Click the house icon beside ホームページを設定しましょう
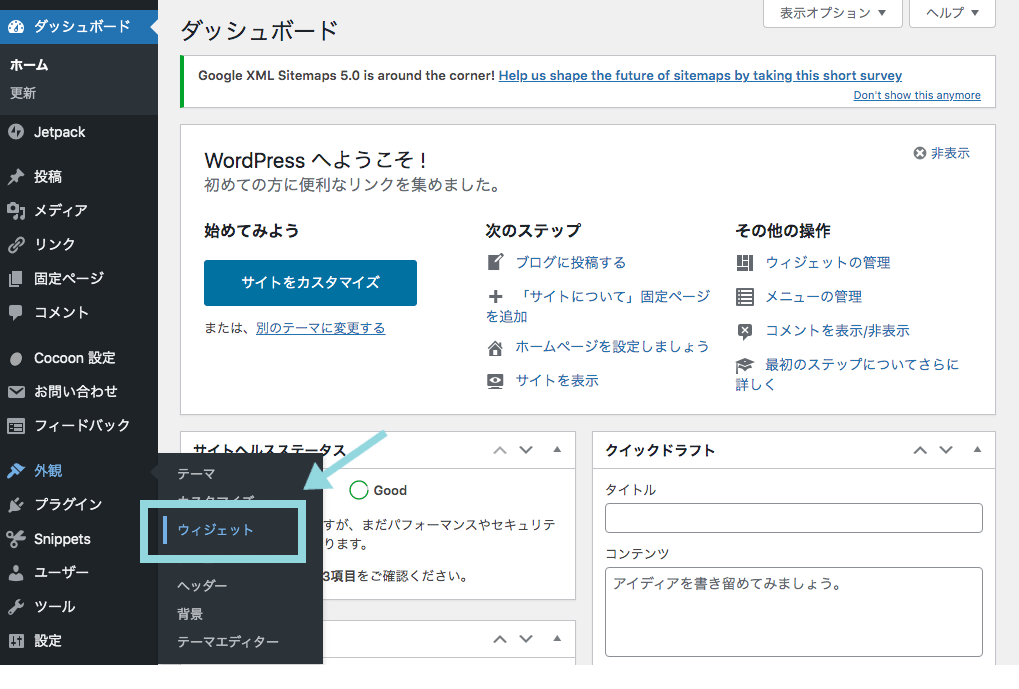1019x689 pixels. (495, 348)
